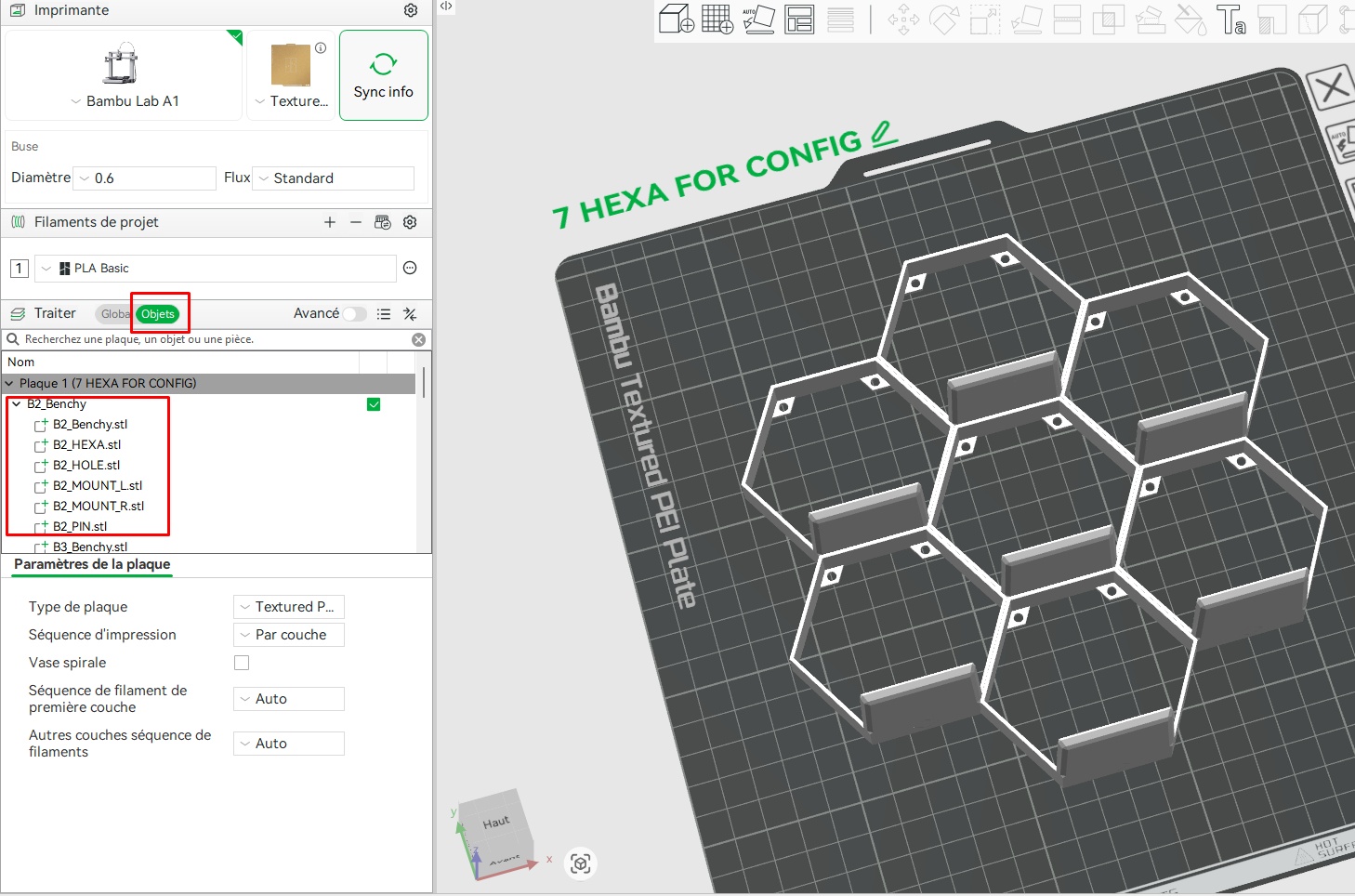Switch to the Objets settings toggle
1355x896 pixels.
pos(158,314)
